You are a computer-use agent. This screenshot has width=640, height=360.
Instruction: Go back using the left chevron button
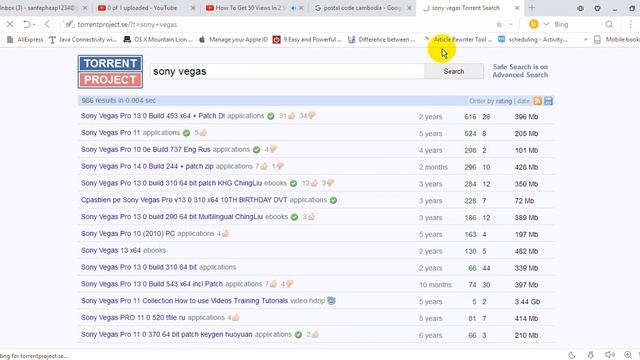47,24
